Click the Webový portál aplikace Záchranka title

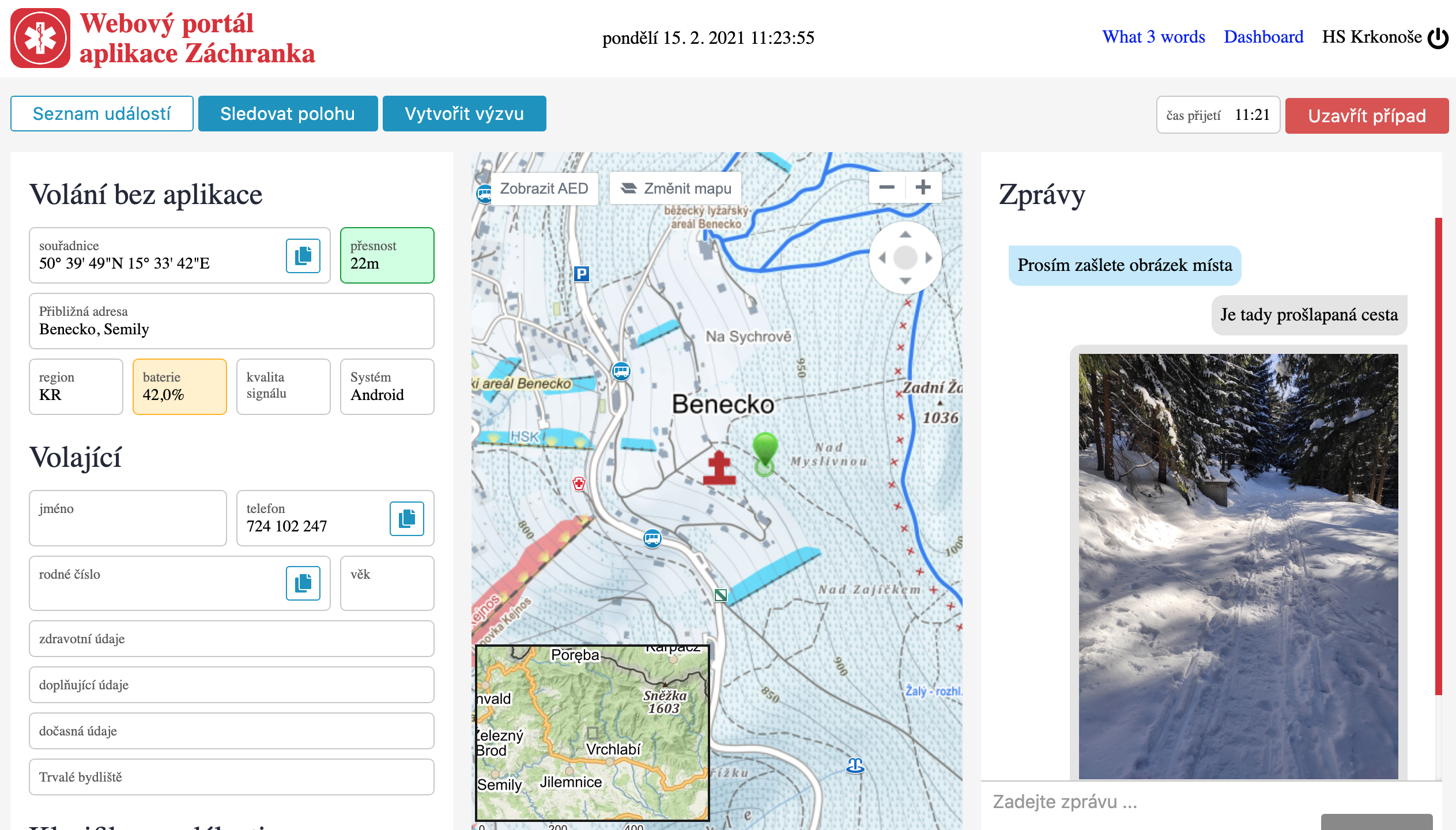[197, 38]
